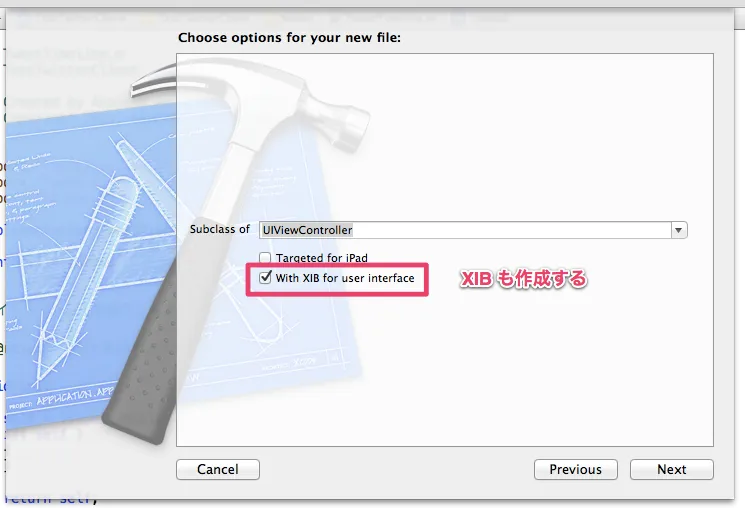Click the Choose options for your new file heading
The height and width of the screenshot is (508, 745).
289,38
